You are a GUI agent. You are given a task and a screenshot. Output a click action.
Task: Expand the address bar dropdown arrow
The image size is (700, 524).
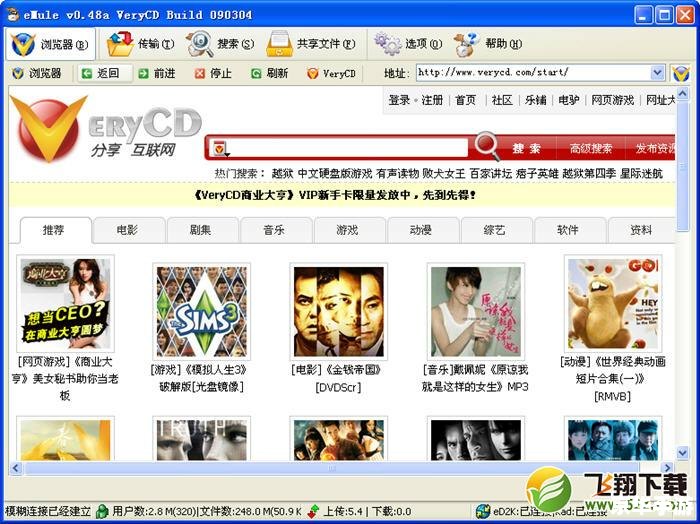[657, 72]
